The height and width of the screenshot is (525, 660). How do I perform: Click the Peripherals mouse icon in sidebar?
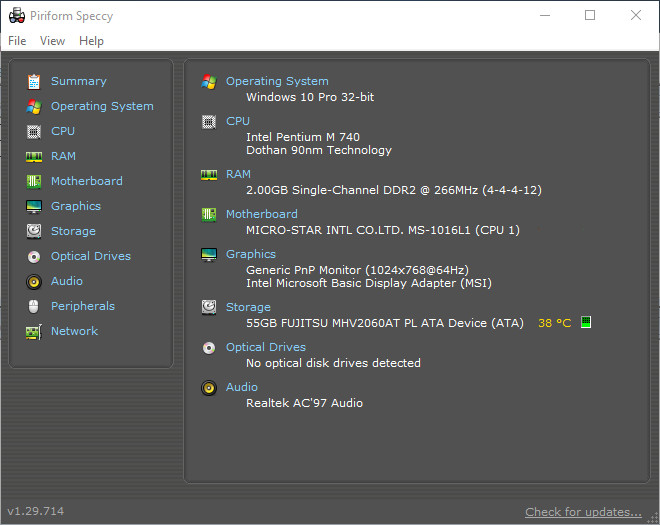pos(34,306)
